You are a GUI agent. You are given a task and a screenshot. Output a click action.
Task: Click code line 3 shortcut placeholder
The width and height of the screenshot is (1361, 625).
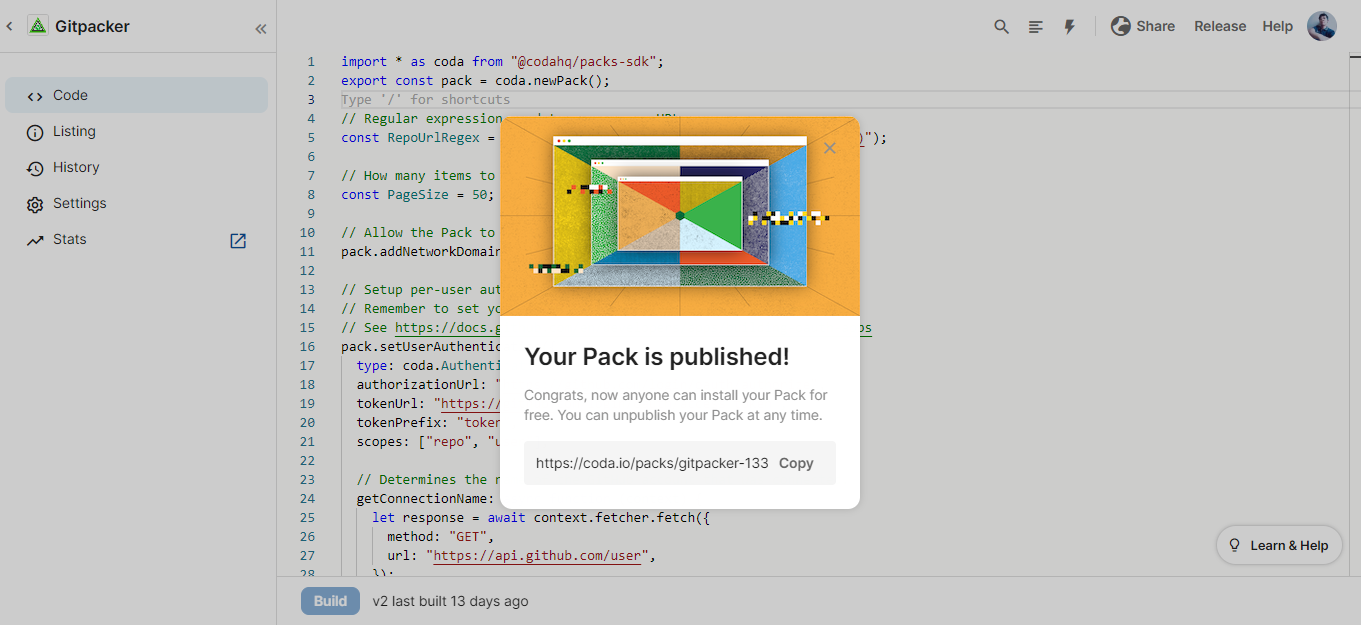(425, 100)
